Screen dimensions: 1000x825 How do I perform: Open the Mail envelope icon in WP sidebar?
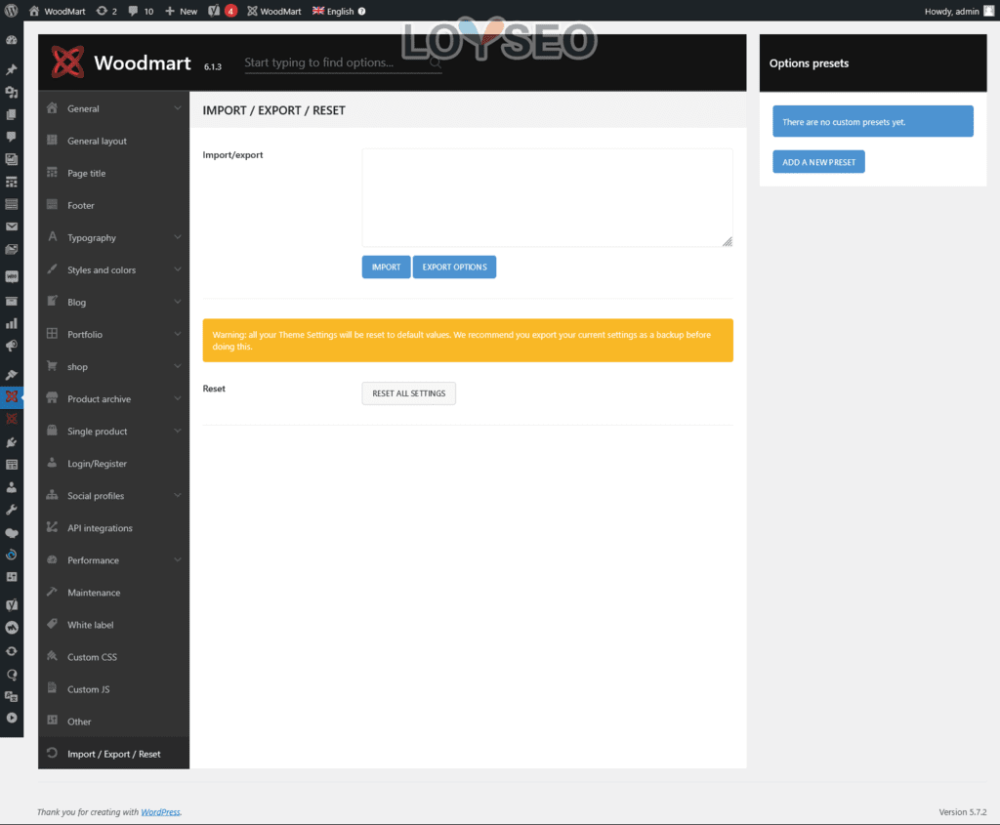[11, 226]
